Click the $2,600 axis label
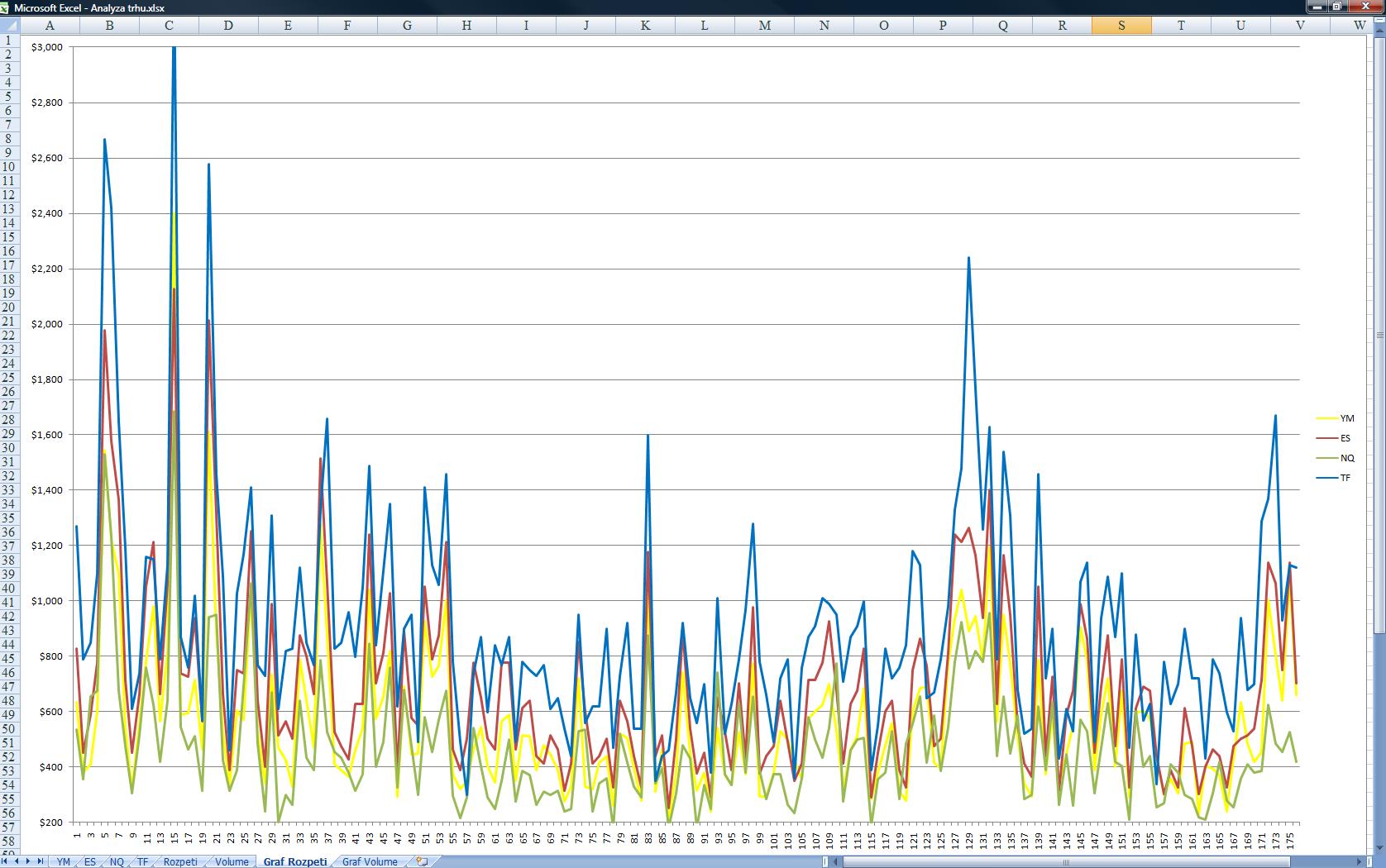The image size is (1386, 868). 47,158
